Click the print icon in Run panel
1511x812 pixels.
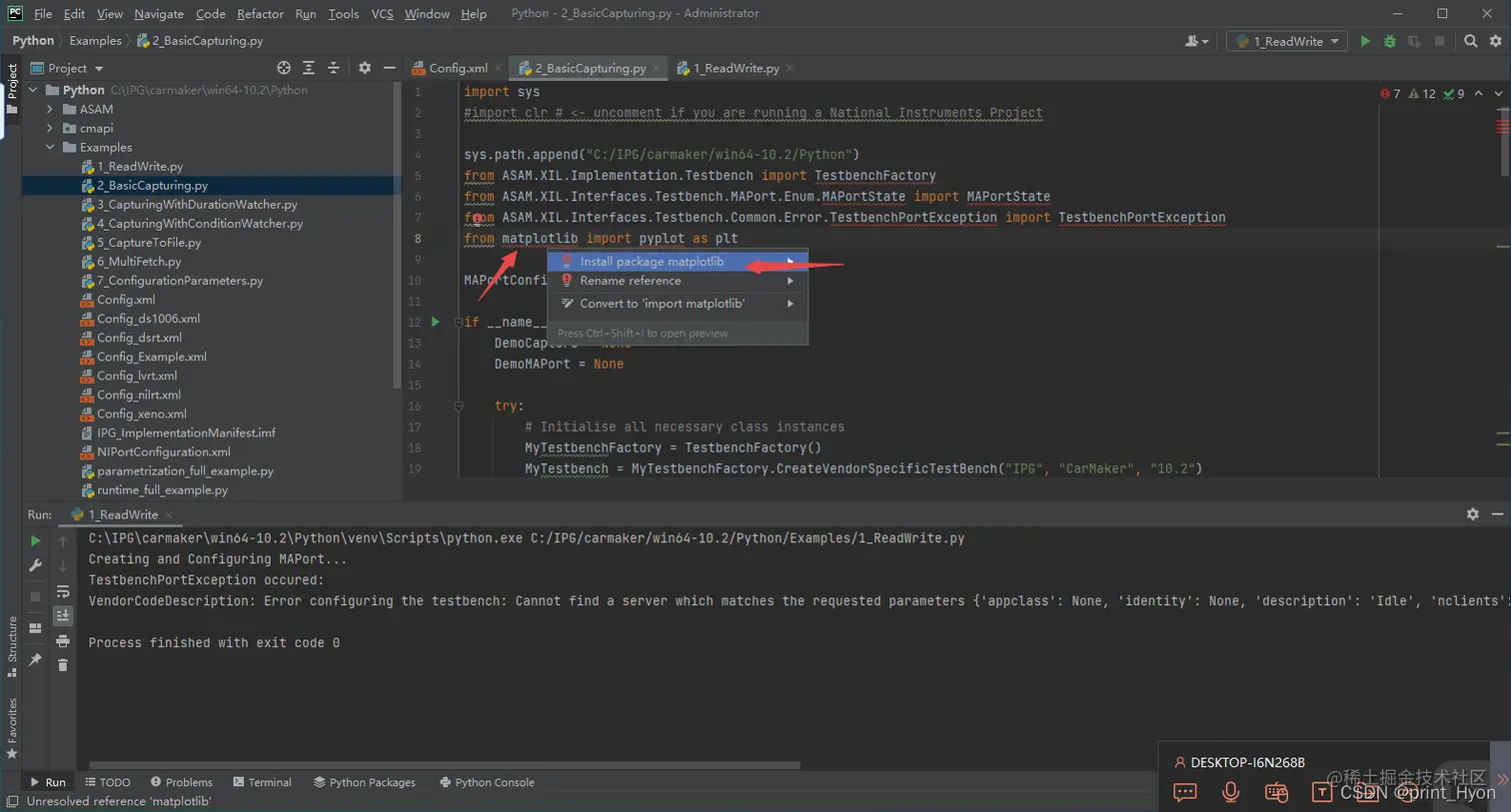[x=63, y=640]
